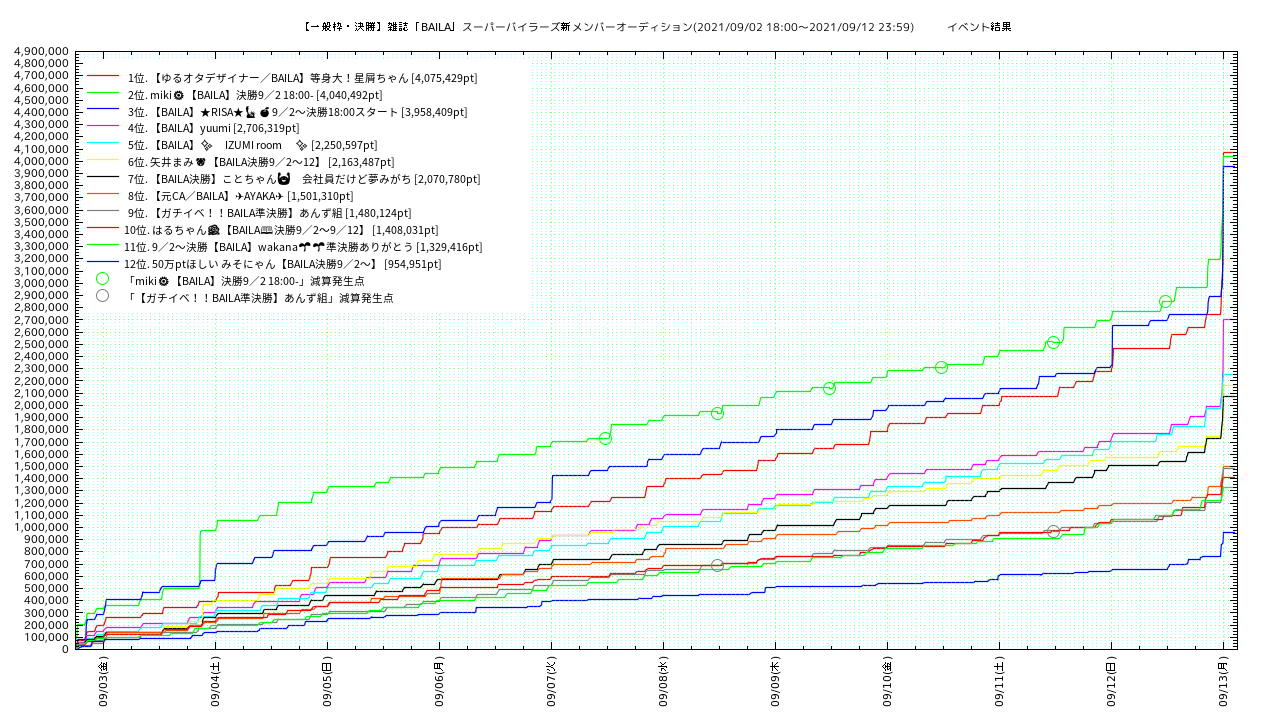This screenshot has width=1280, height=720.
Task: Click gray circle marker between 09/08 and 09/09
Action: [717, 566]
